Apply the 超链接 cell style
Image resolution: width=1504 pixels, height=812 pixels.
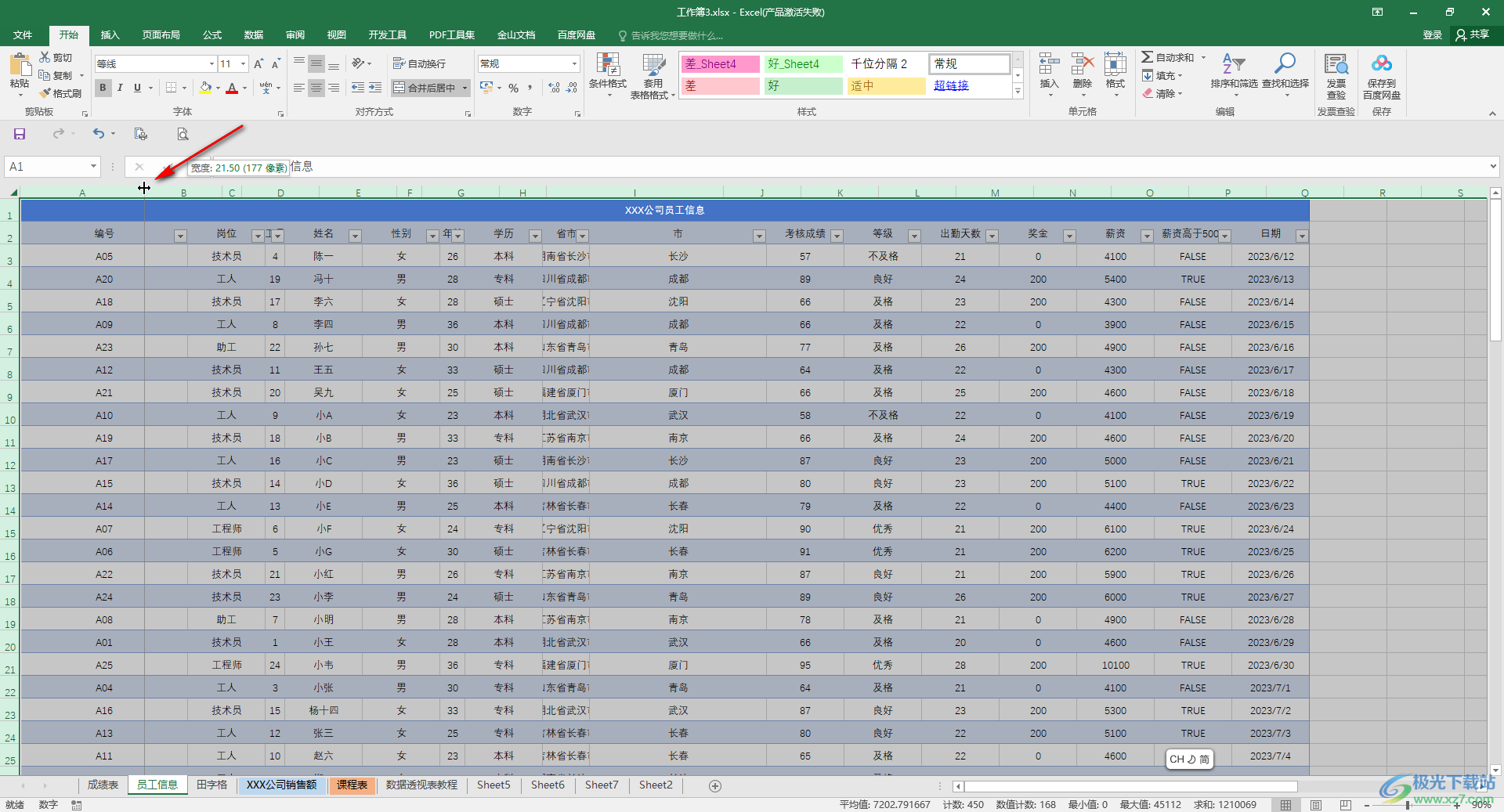[968, 85]
